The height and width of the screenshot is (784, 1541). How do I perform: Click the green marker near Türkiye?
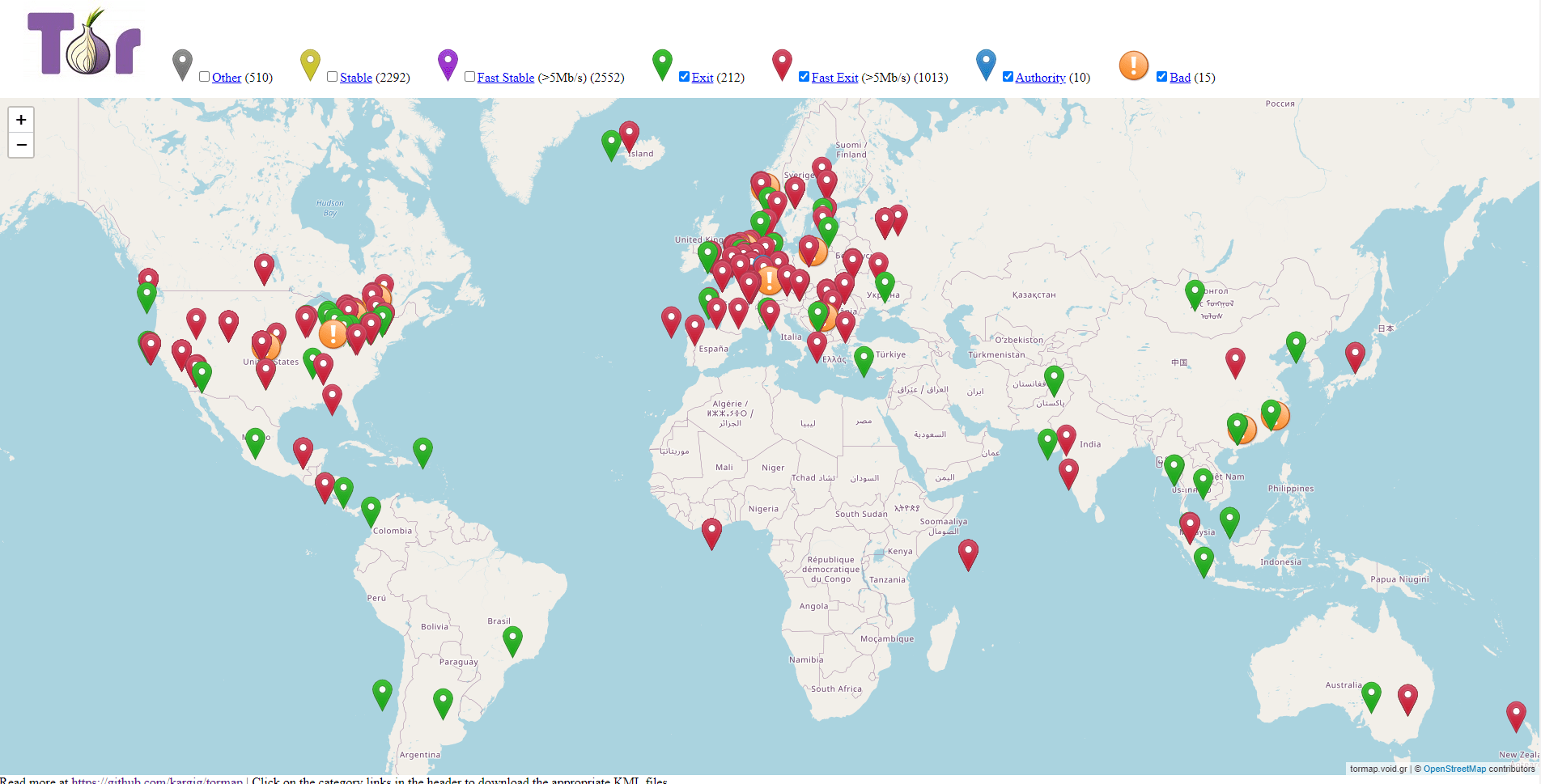coord(864,359)
